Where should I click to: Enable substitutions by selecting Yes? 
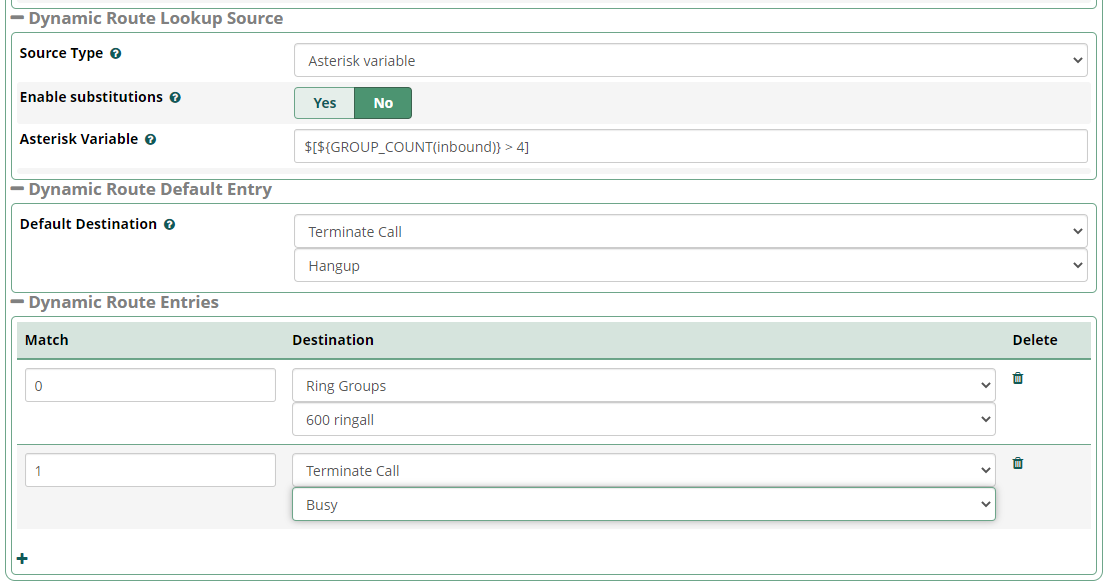[x=324, y=102]
